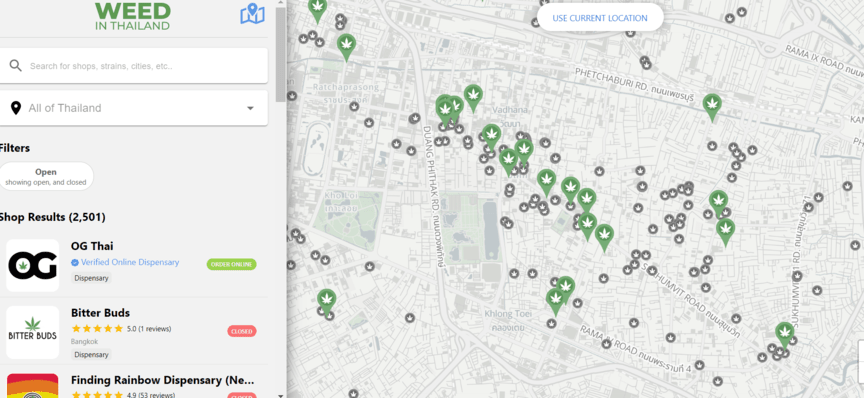864x398 pixels.
Task: Click the Dispensary tag under Bitter Buds
Action: [x=91, y=354]
